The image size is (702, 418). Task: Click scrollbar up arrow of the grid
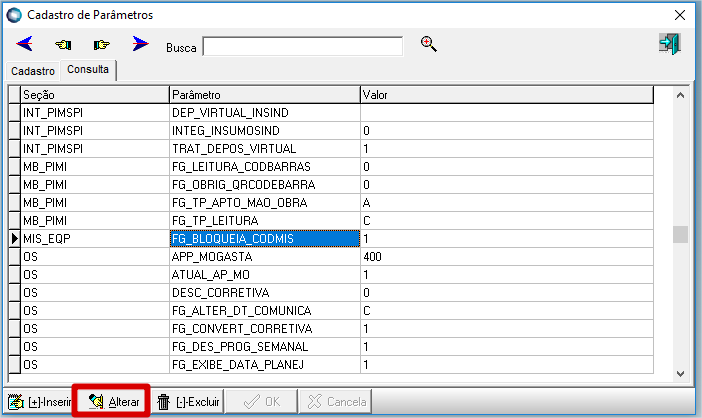coord(681,95)
